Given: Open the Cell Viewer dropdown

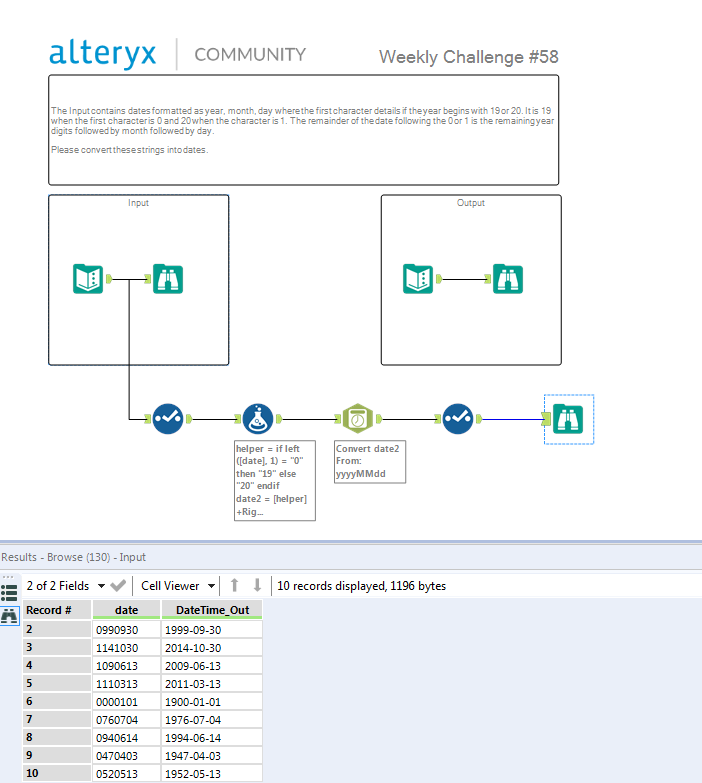Looking at the screenshot, I should point(178,586).
